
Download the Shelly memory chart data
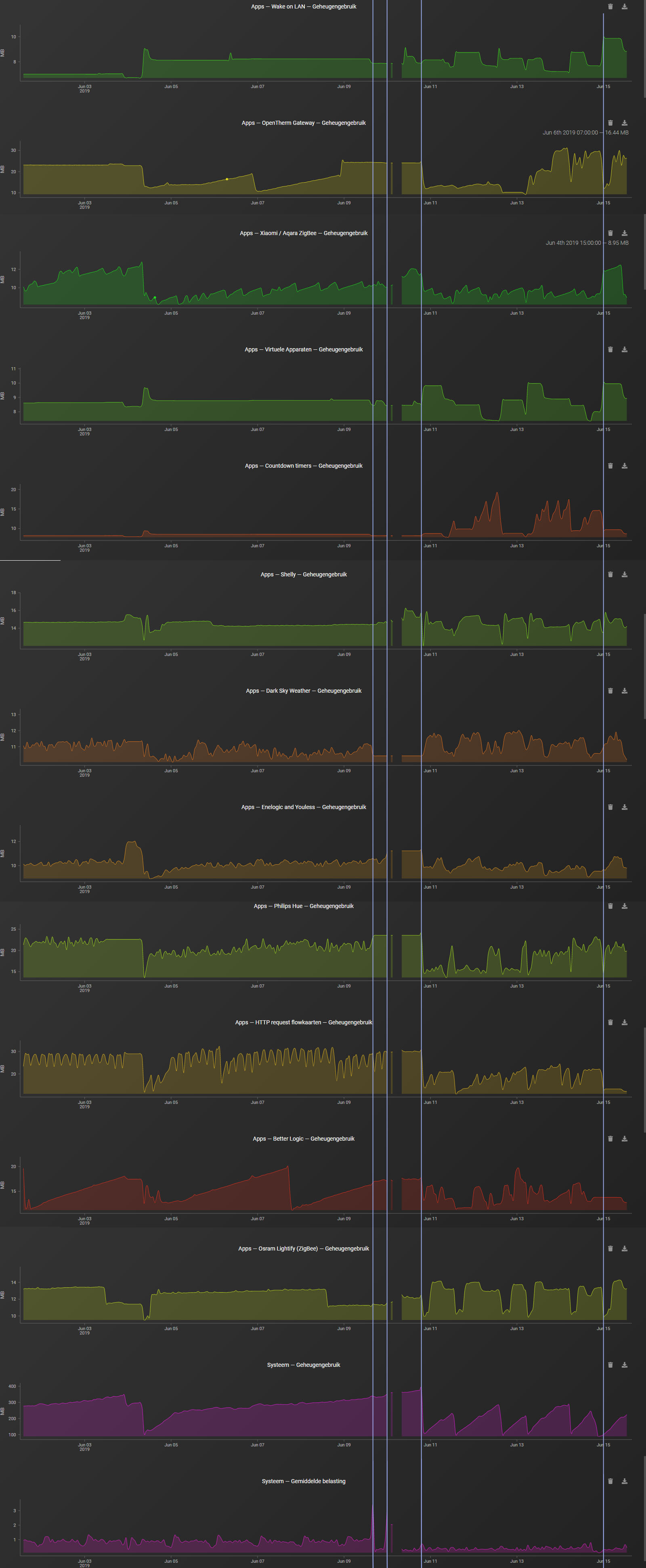tap(624, 575)
